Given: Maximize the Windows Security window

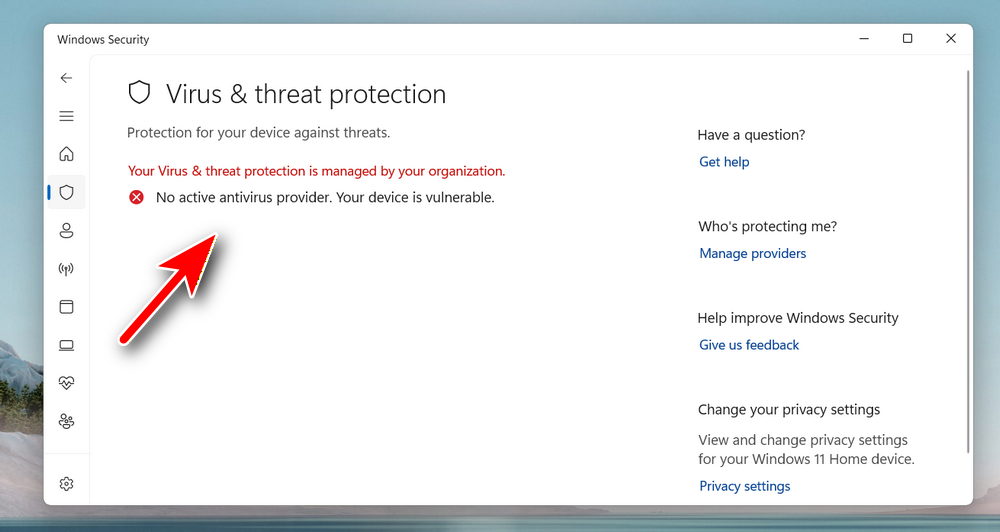Looking at the screenshot, I should pyautogui.click(x=907, y=39).
